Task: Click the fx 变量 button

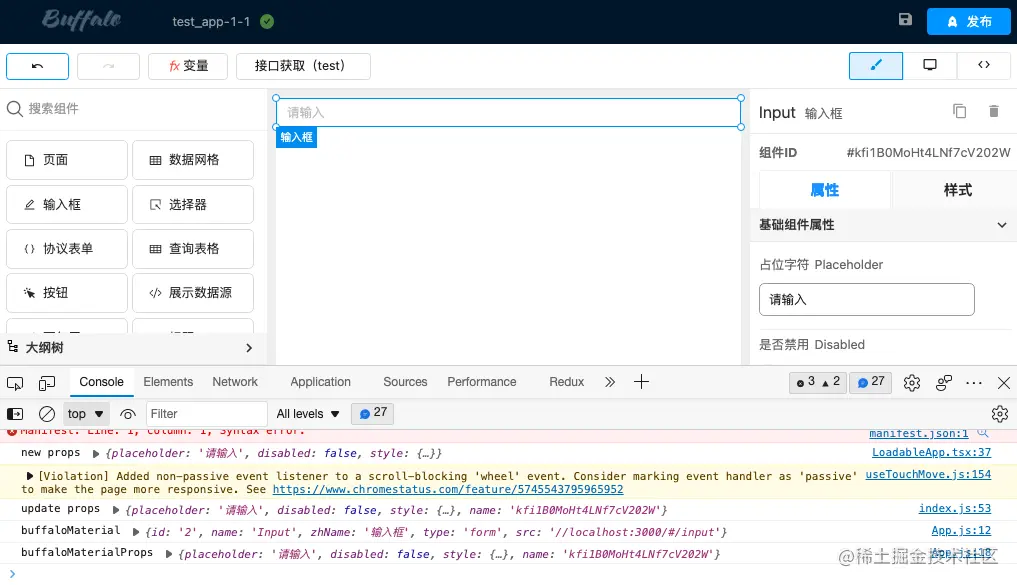Action: click(x=188, y=66)
